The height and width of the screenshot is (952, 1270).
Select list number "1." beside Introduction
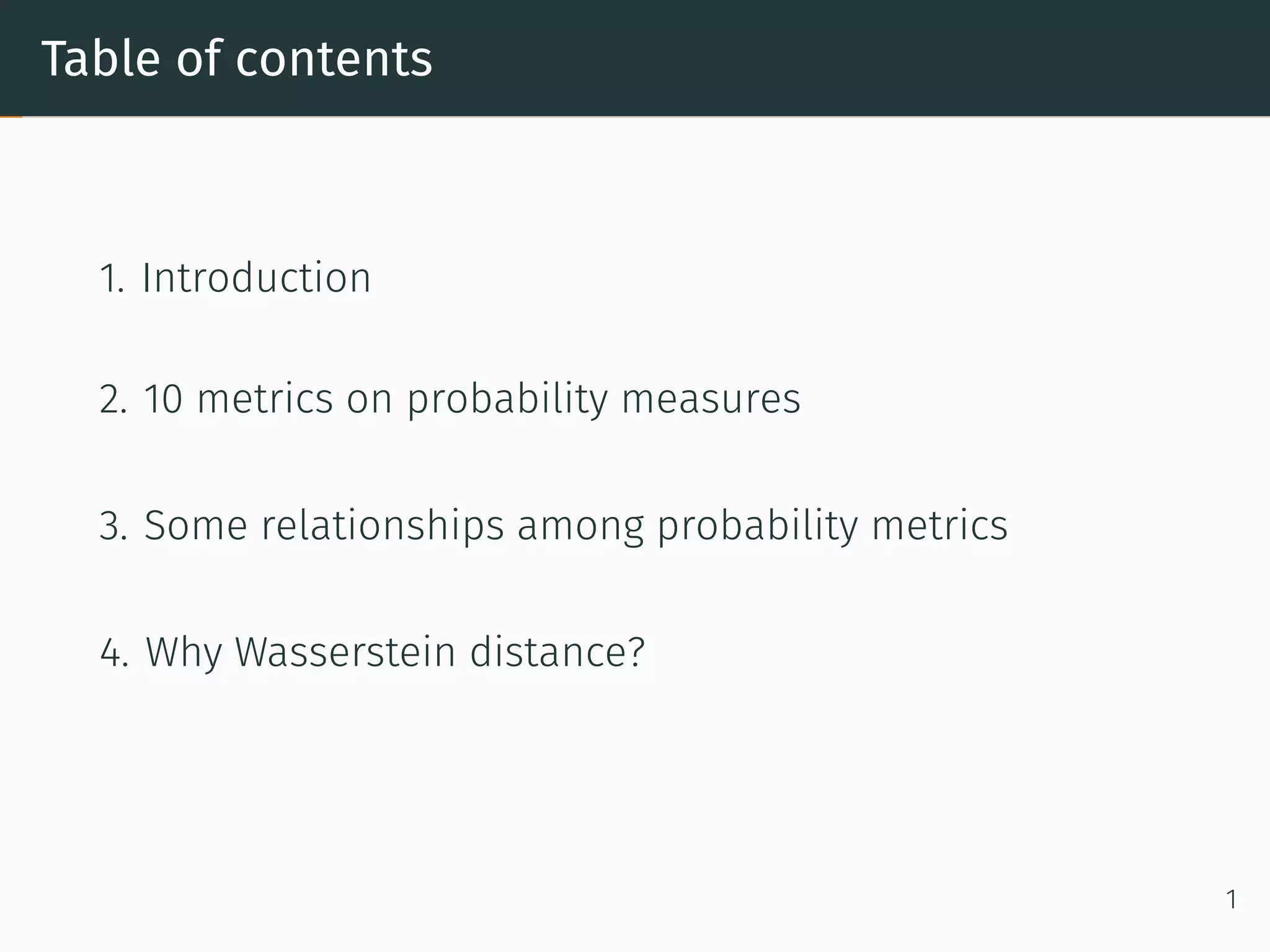tap(112, 278)
